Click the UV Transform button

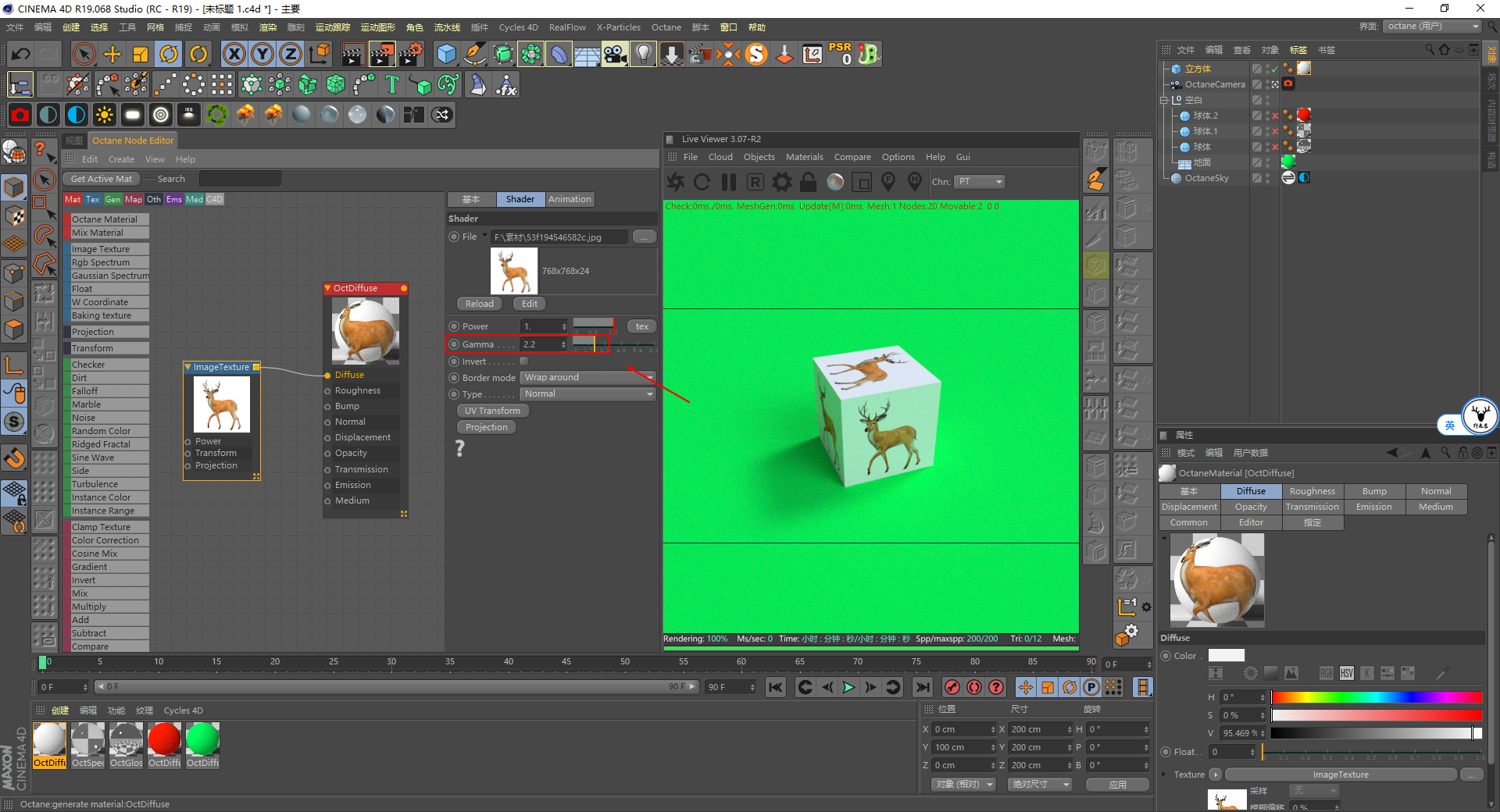(x=491, y=411)
